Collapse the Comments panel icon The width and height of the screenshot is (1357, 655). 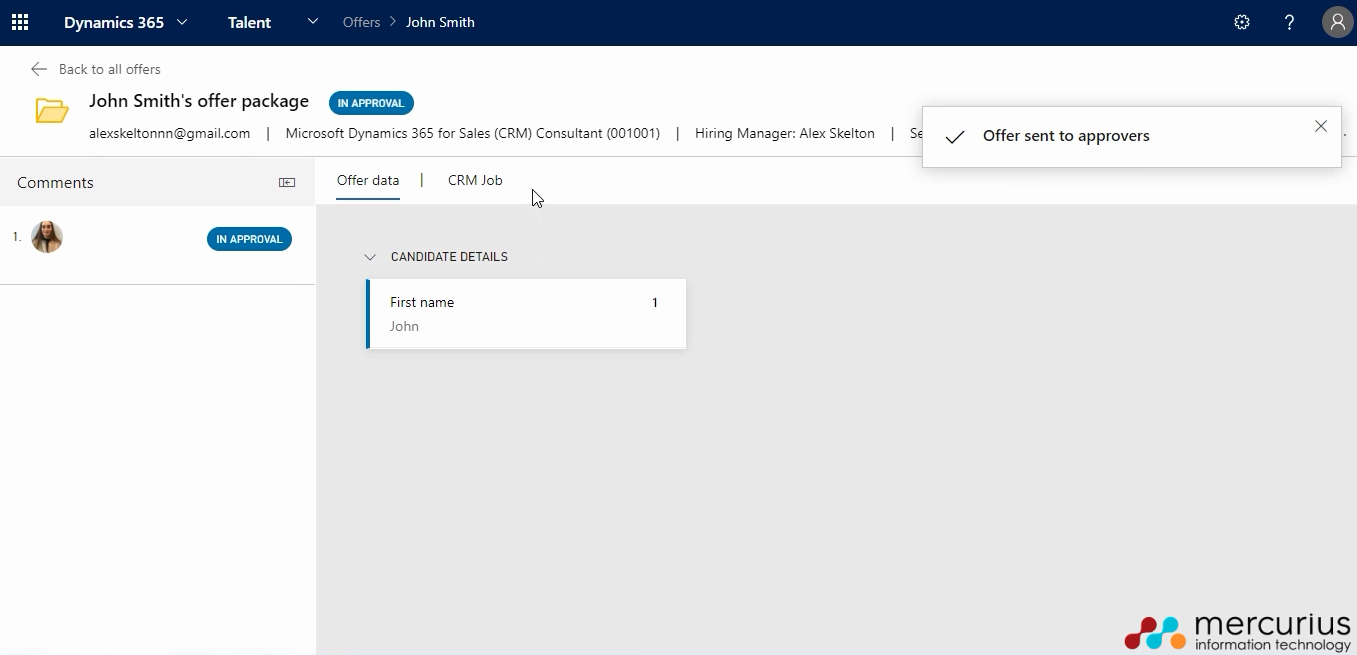point(287,182)
